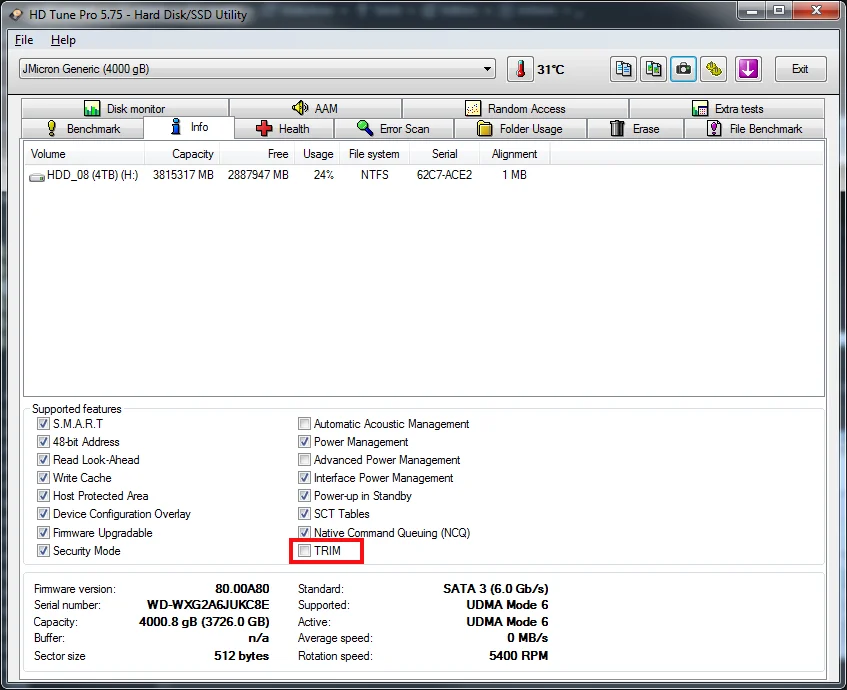
Task: Toggle the Power Management checkbox
Action: 305,442
